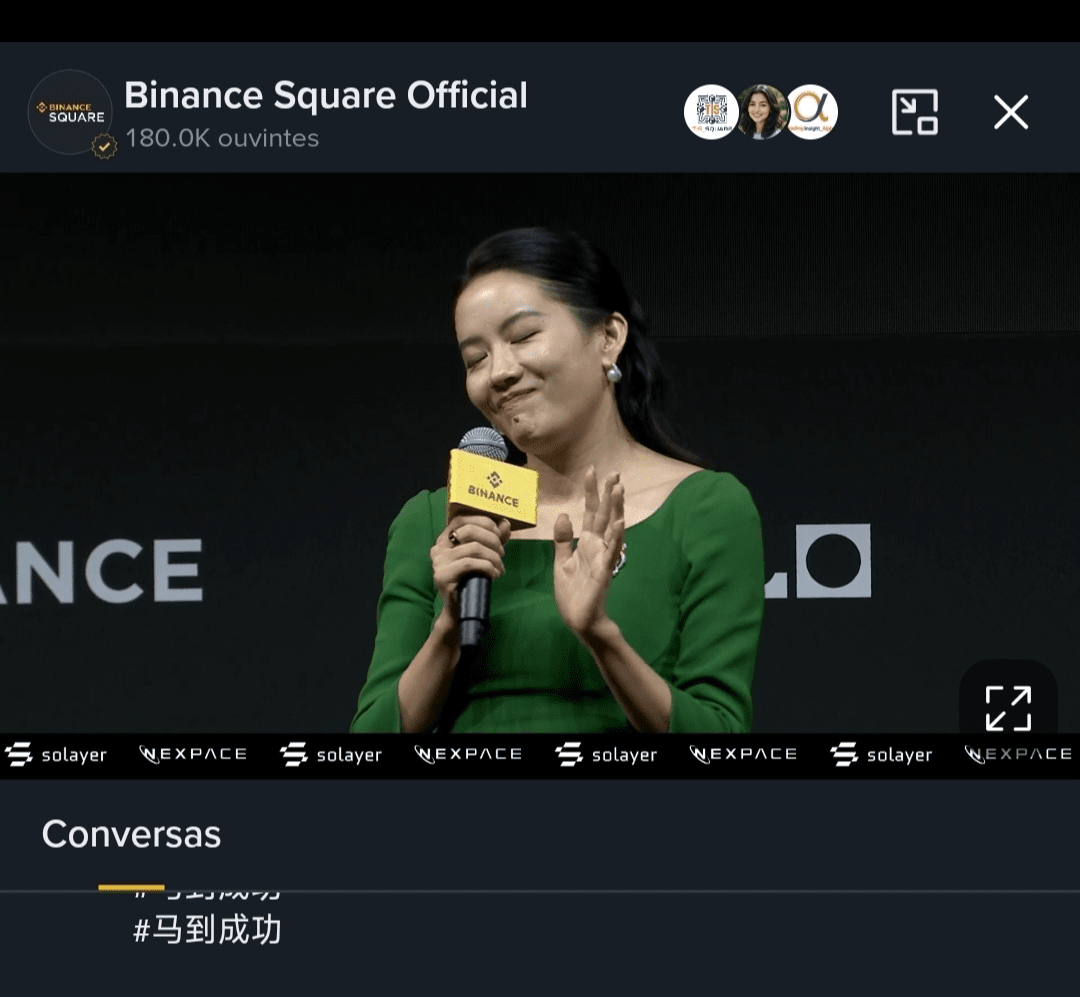Click the leftmost NEXPACE sponsor logo
This screenshot has width=1080, height=997.
tap(193, 754)
